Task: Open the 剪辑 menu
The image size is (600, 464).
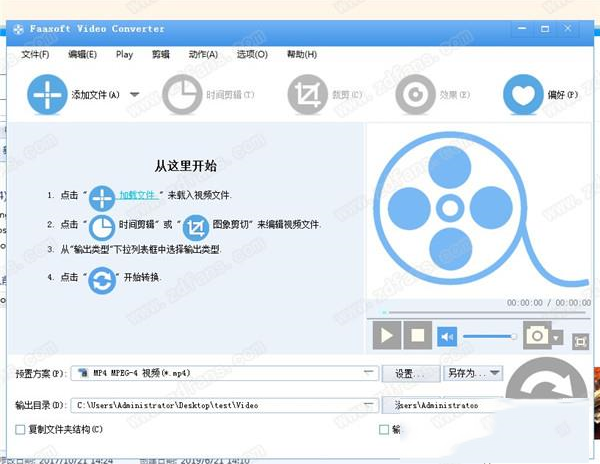Action: pyautogui.click(x=160, y=55)
